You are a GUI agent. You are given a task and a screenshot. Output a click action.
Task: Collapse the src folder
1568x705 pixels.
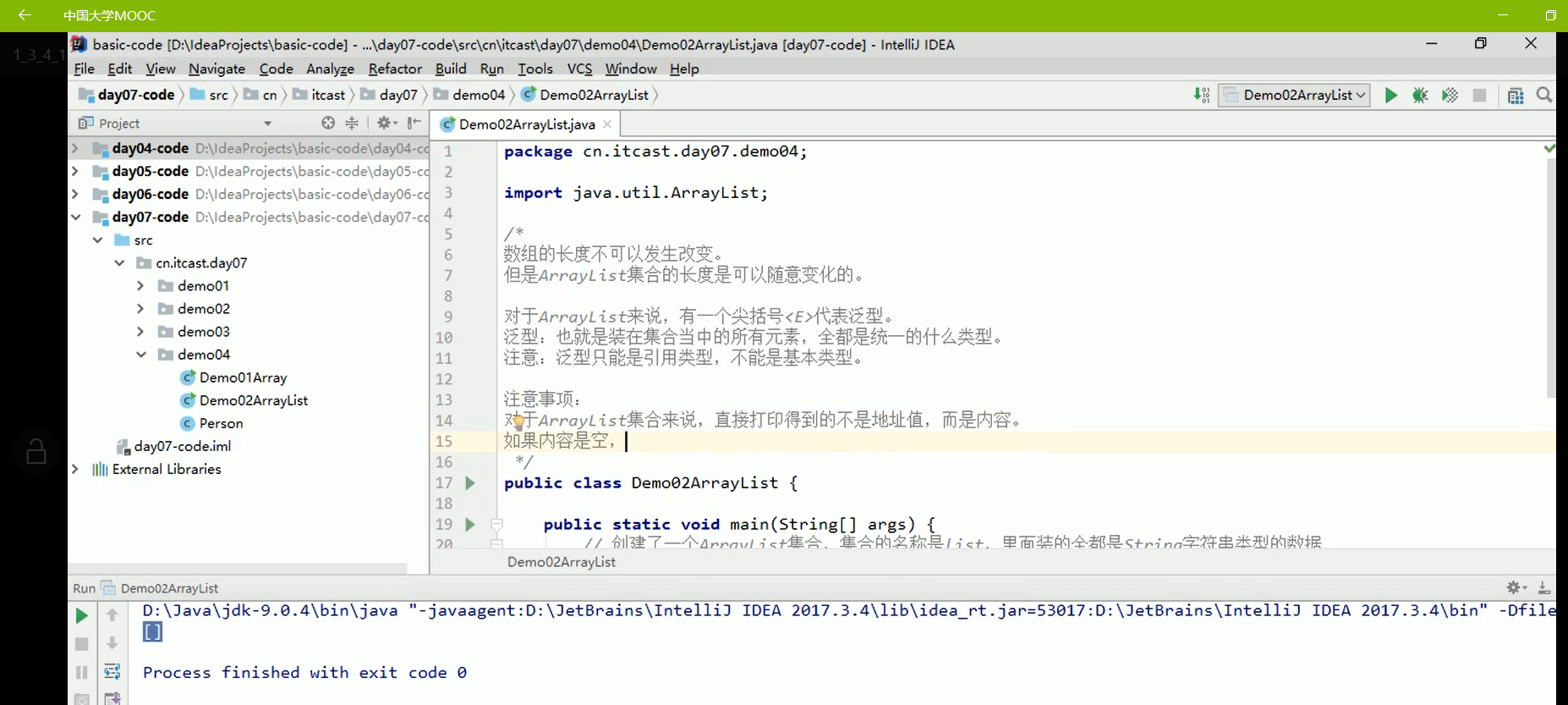point(97,240)
